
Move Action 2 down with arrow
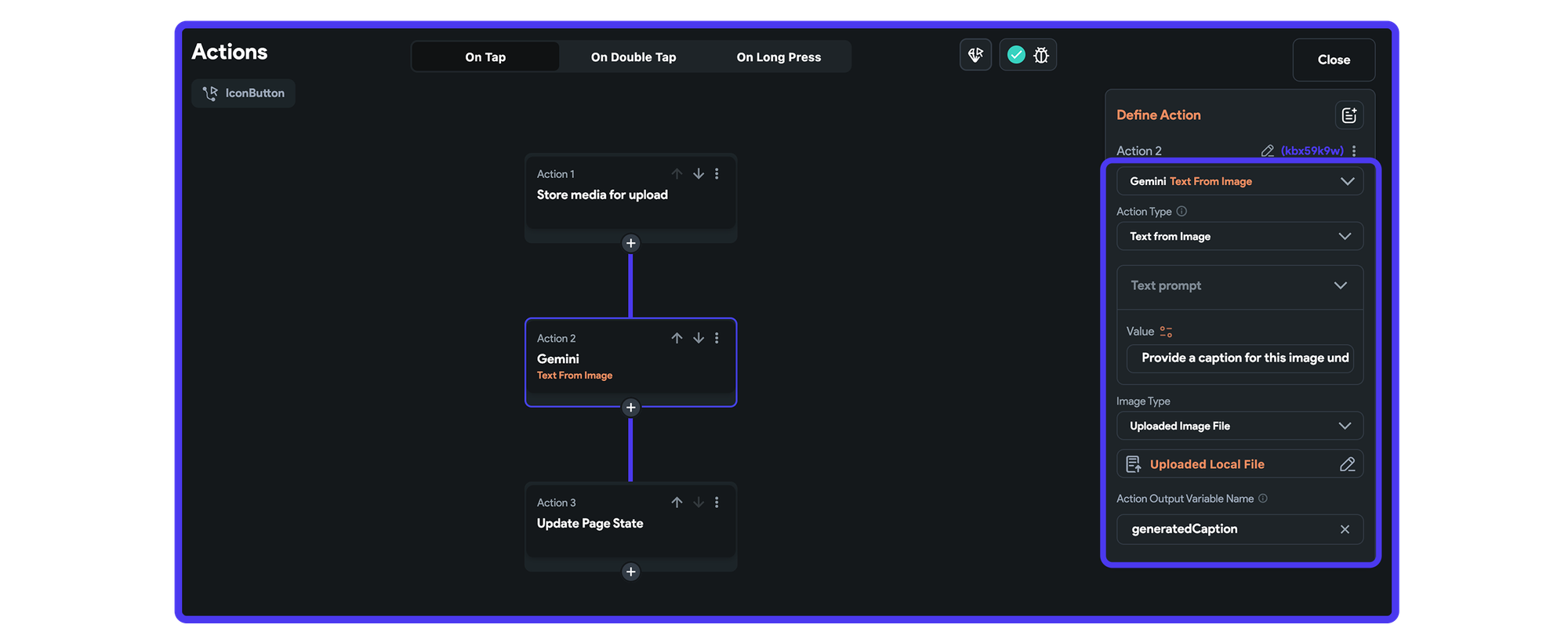point(698,338)
